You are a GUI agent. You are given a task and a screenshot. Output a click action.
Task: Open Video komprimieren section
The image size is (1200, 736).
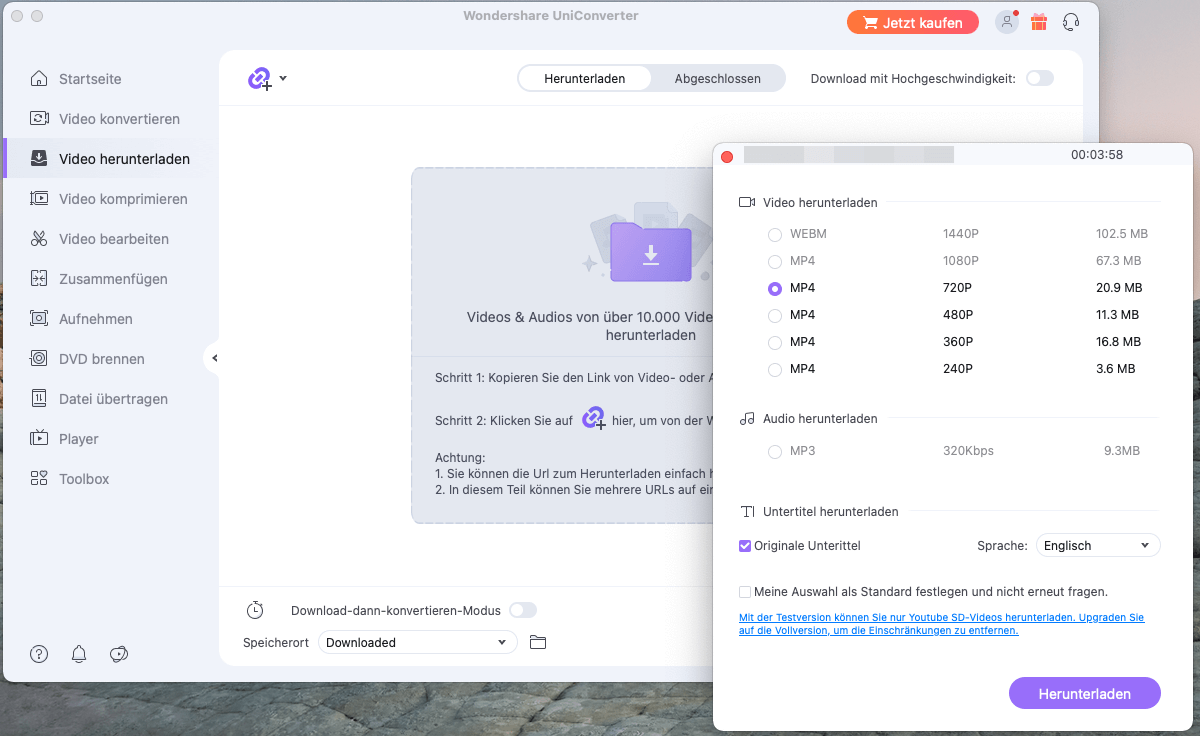tap(123, 199)
